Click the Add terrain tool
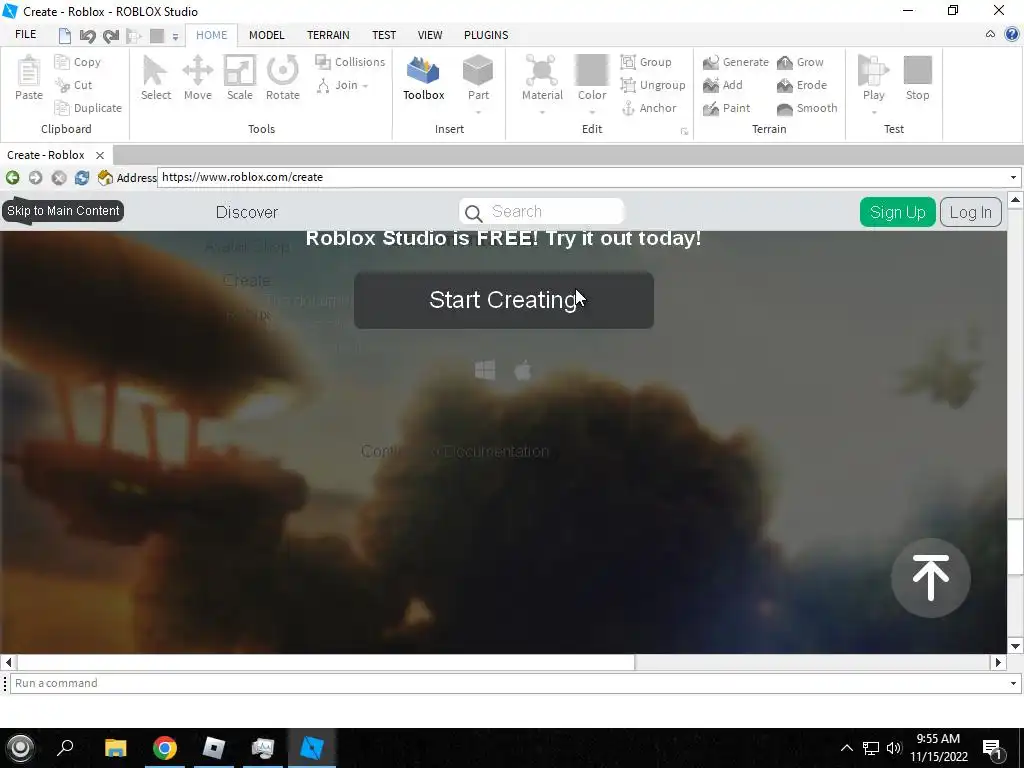This screenshot has width=1024, height=768. 723,85
